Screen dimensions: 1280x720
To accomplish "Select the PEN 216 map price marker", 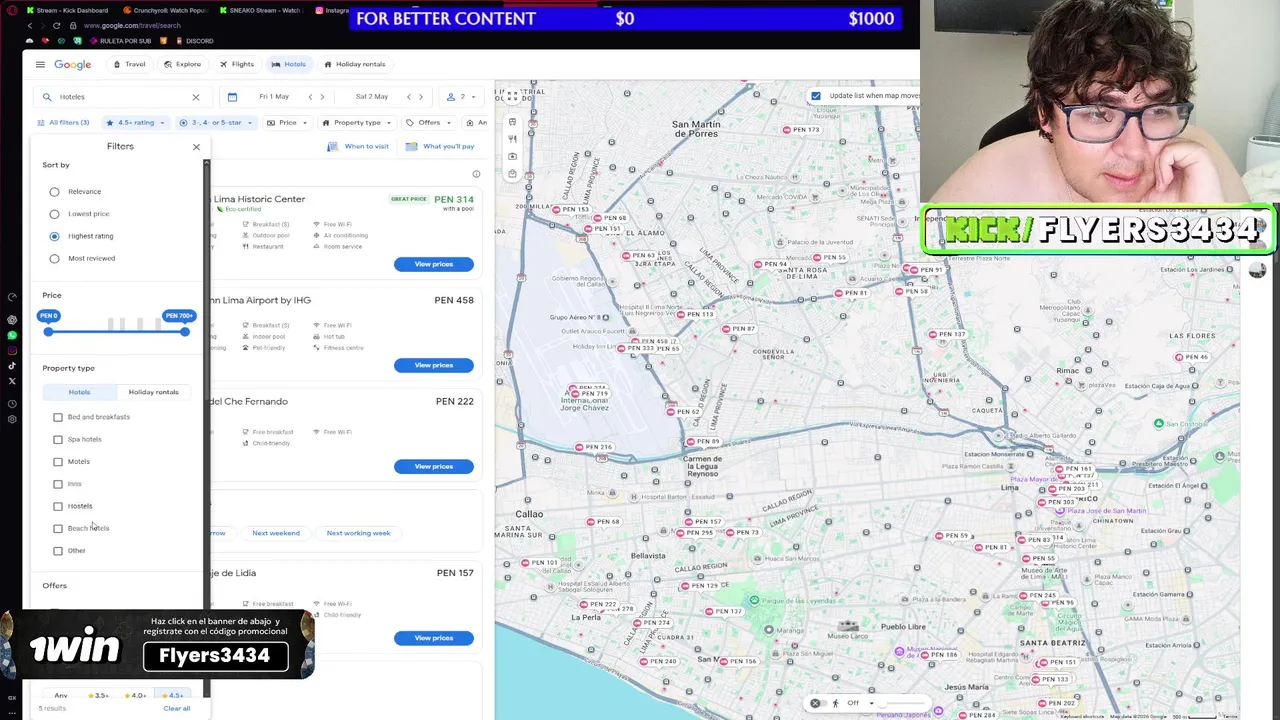I will [x=593, y=447].
